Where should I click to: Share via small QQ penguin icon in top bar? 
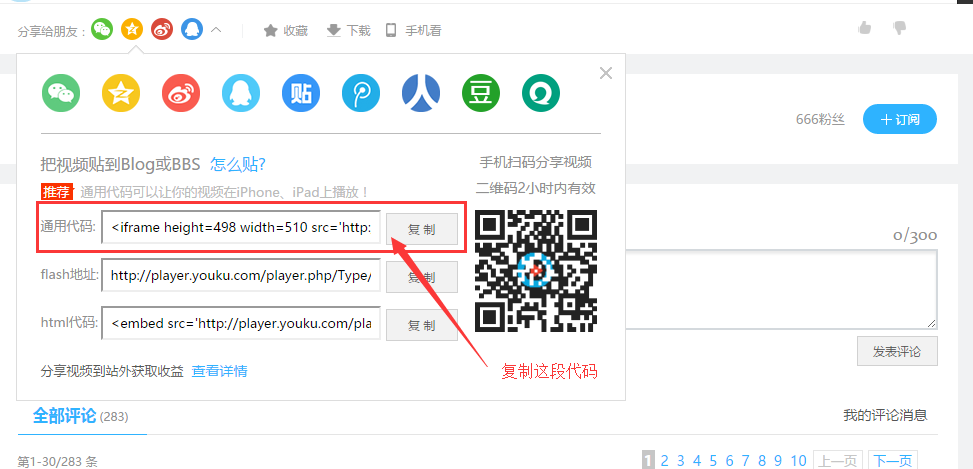(192, 29)
